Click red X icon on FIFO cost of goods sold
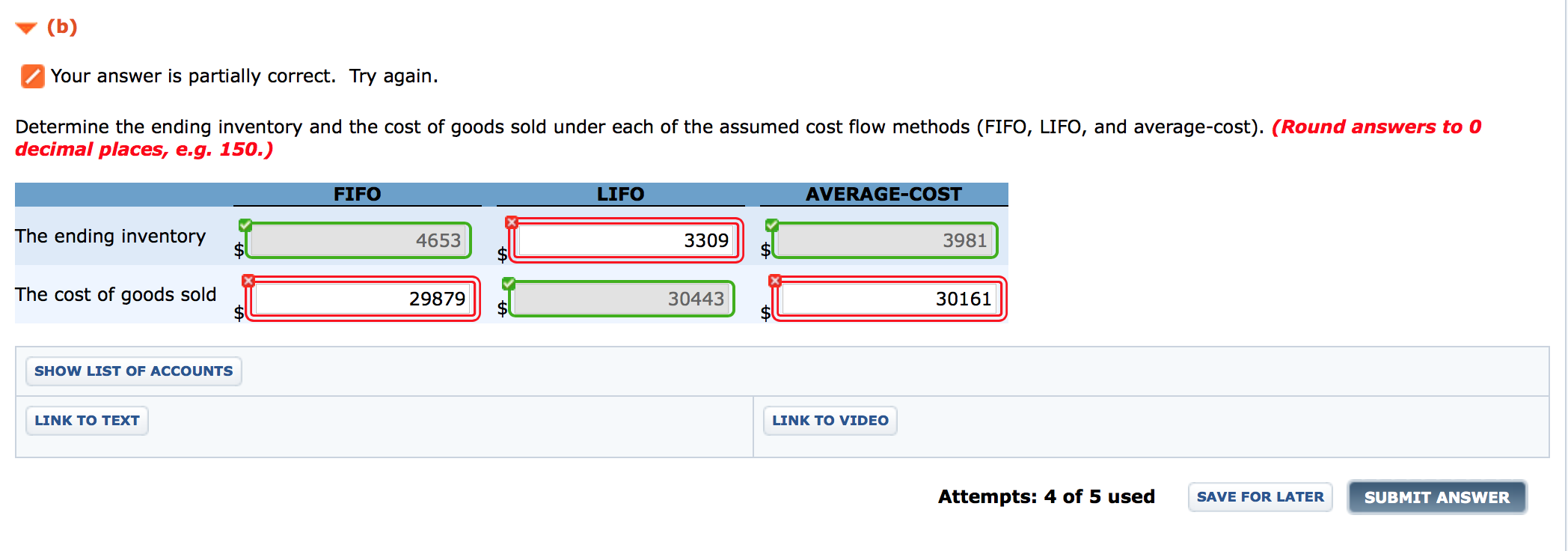Image resolution: width=1568 pixels, height=551 pixels. click(x=248, y=281)
